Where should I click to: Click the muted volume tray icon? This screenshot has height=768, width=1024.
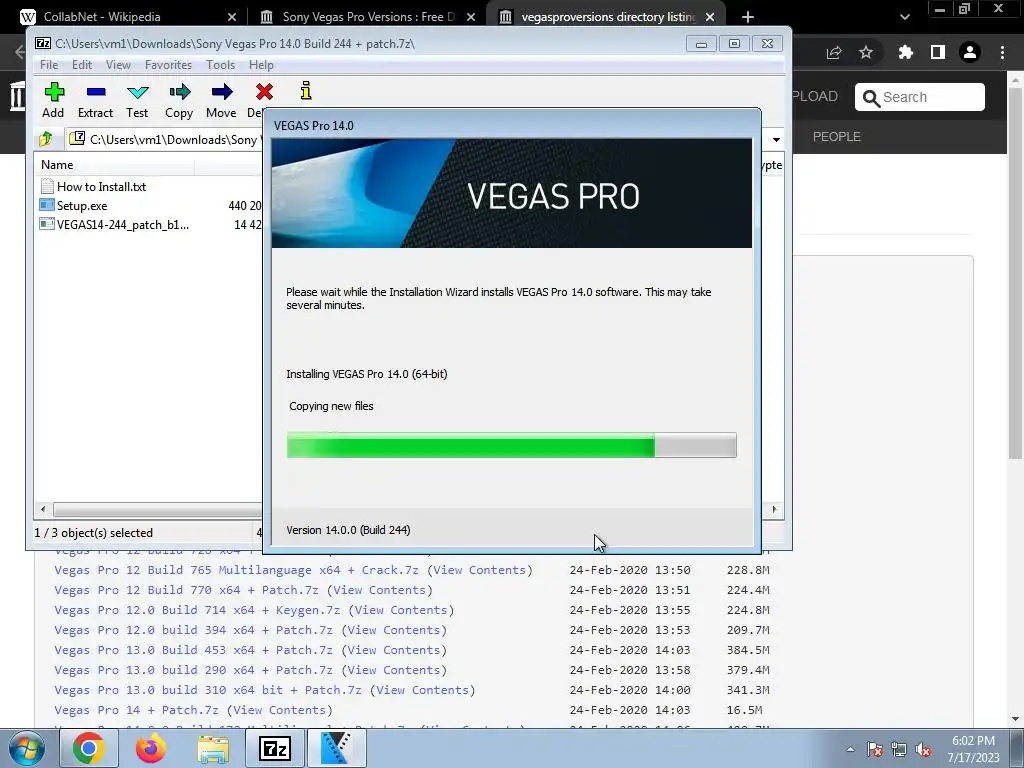coord(923,749)
